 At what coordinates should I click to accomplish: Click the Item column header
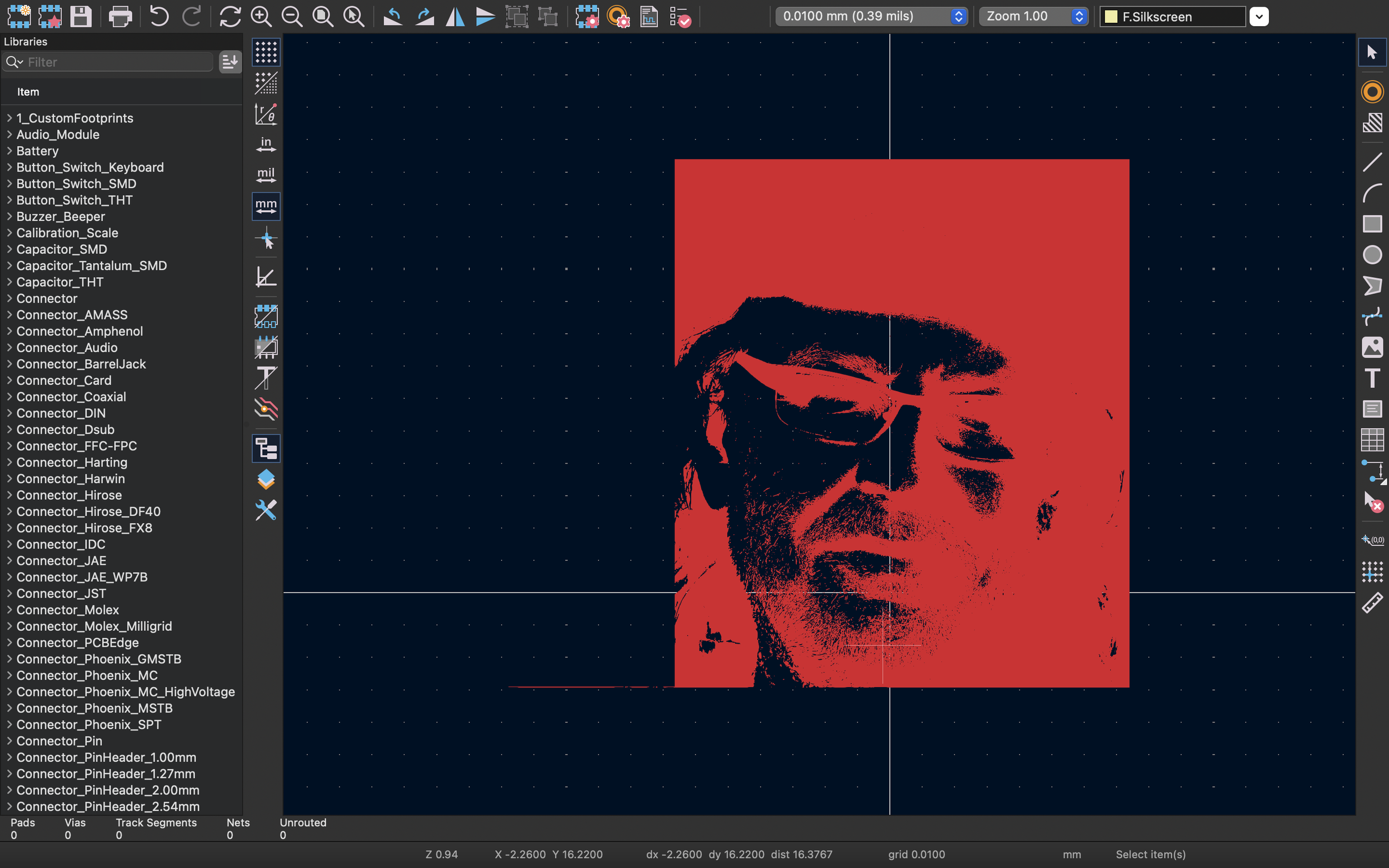pyautogui.click(x=28, y=92)
